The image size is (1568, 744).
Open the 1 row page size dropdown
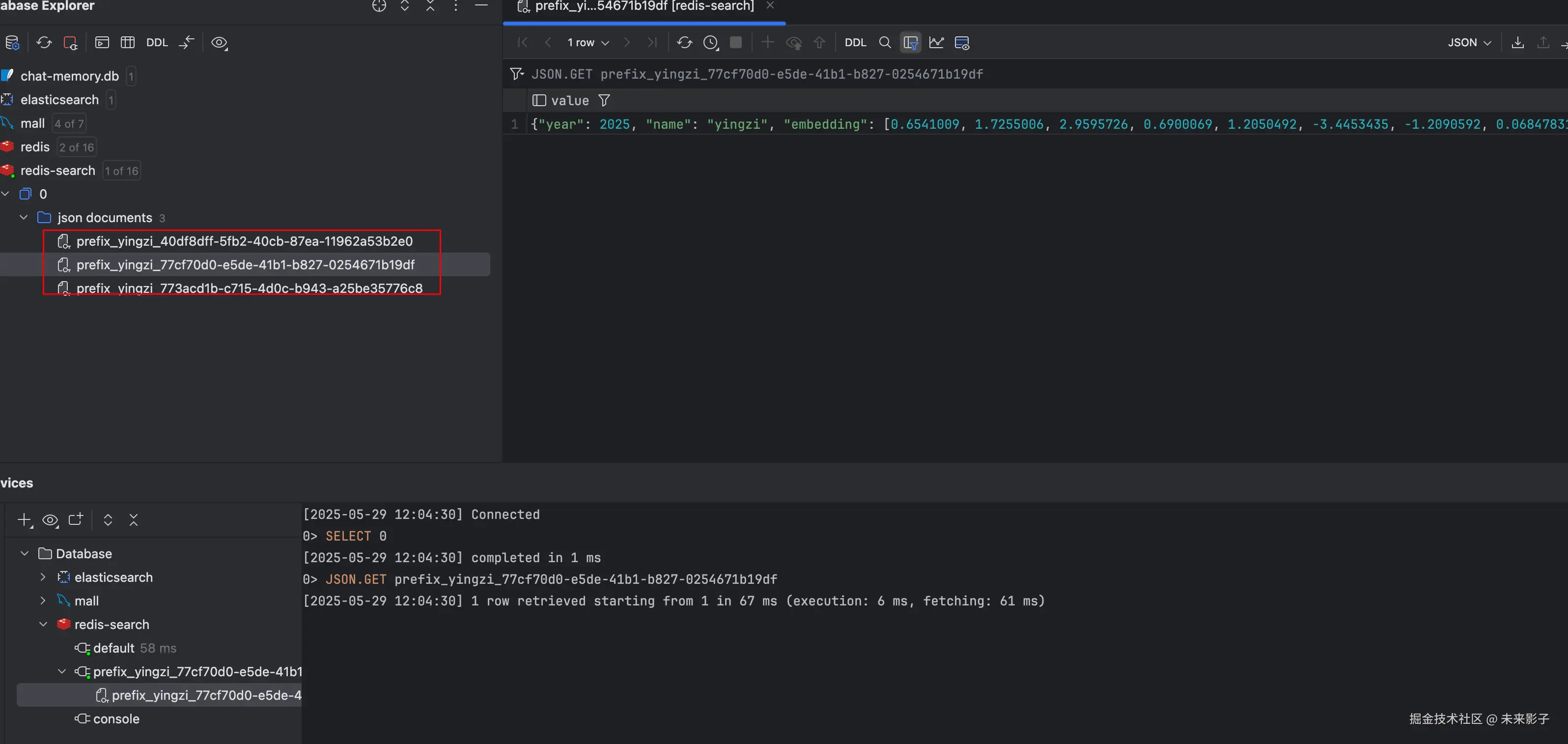click(x=588, y=43)
